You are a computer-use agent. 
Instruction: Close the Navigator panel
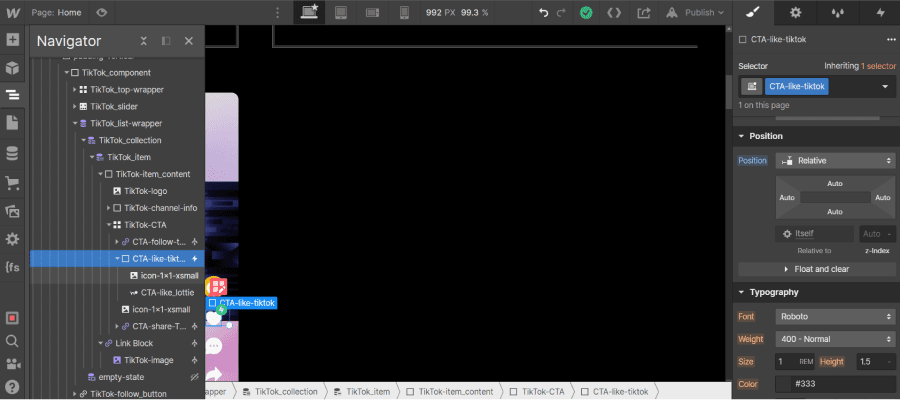(x=189, y=41)
